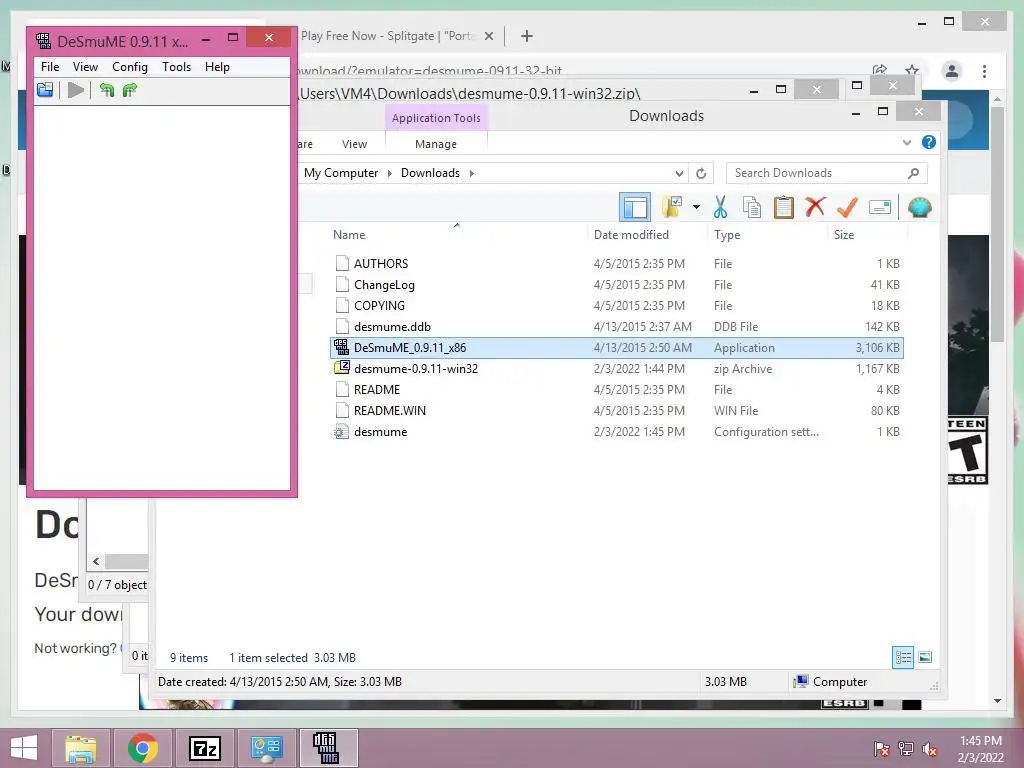This screenshot has width=1024, height=768.
Task: Expand the arrow after My Computer breadcrumb
Action: coord(389,173)
